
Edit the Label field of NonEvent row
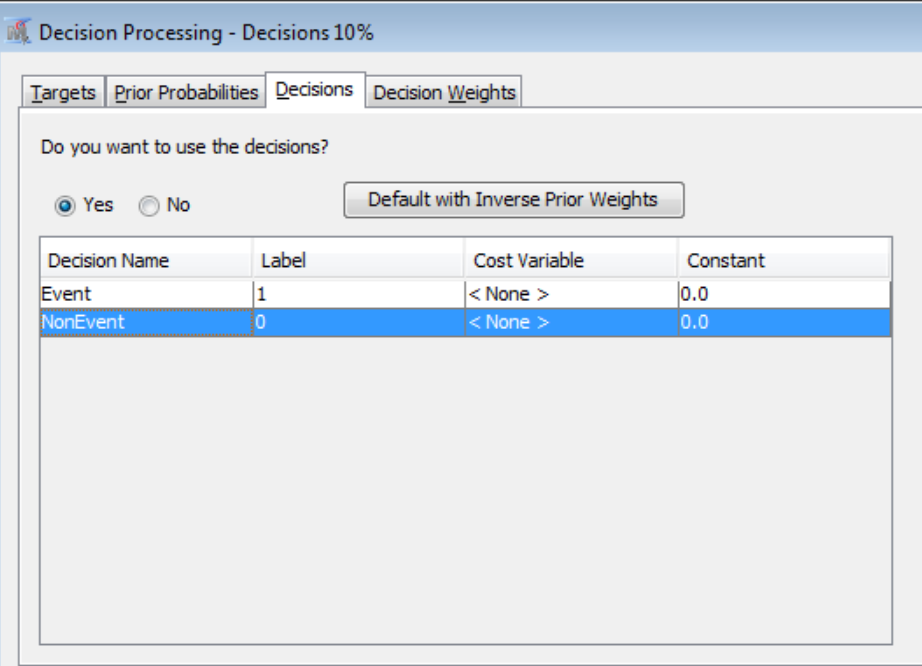358,323
